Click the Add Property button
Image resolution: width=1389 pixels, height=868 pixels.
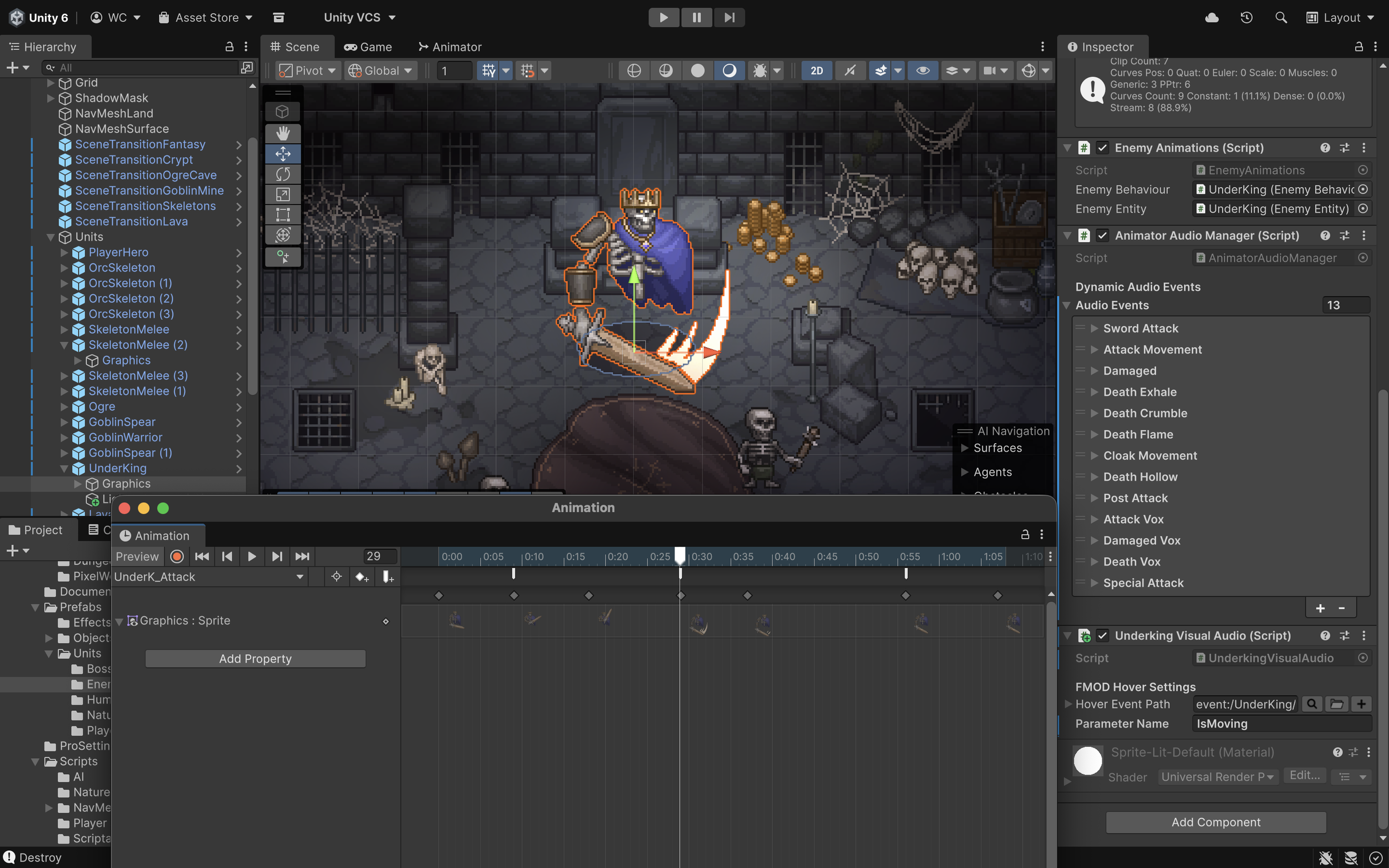[x=256, y=659]
